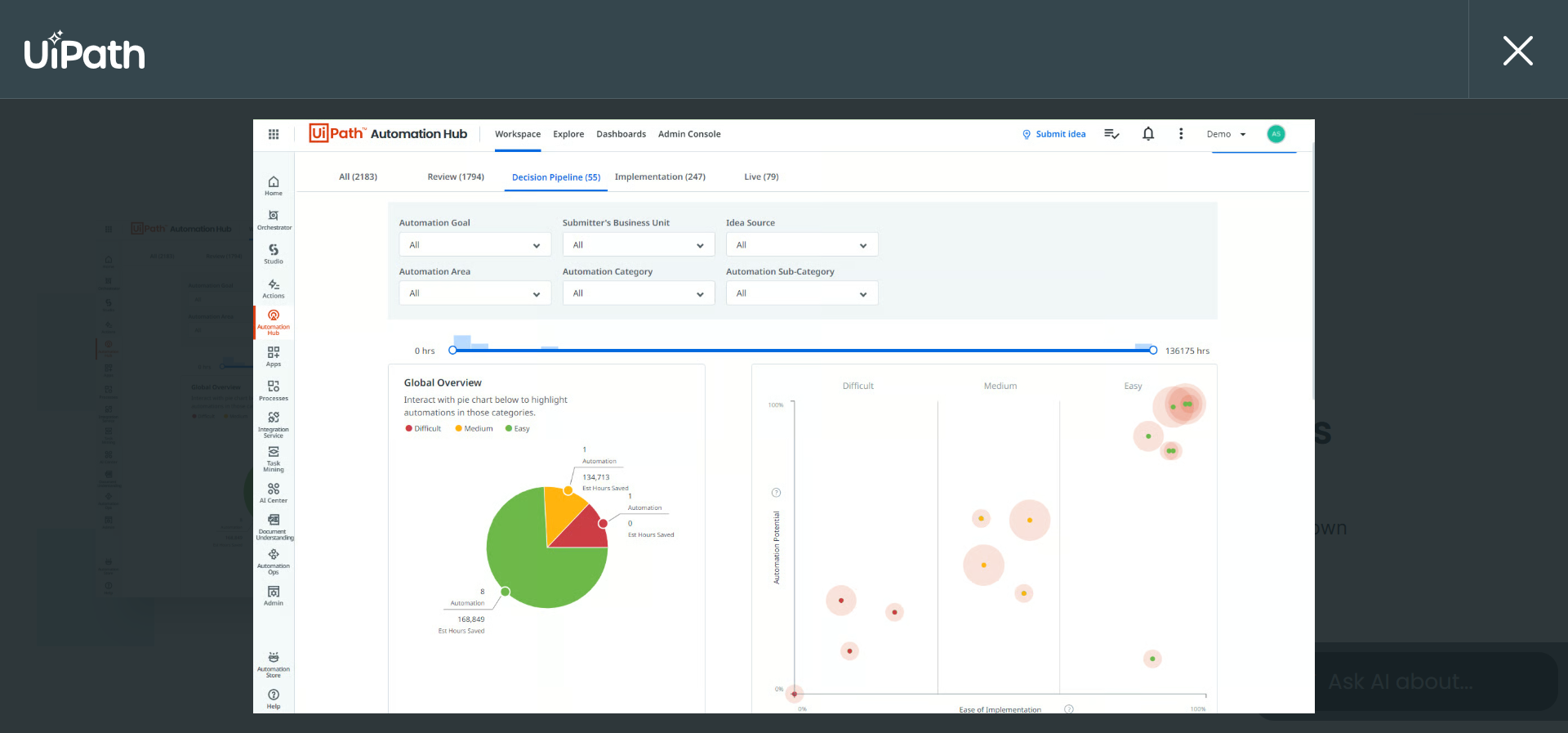Click left handle of hours slider
This screenshot has height=733, width=1568.
point(452,351)
